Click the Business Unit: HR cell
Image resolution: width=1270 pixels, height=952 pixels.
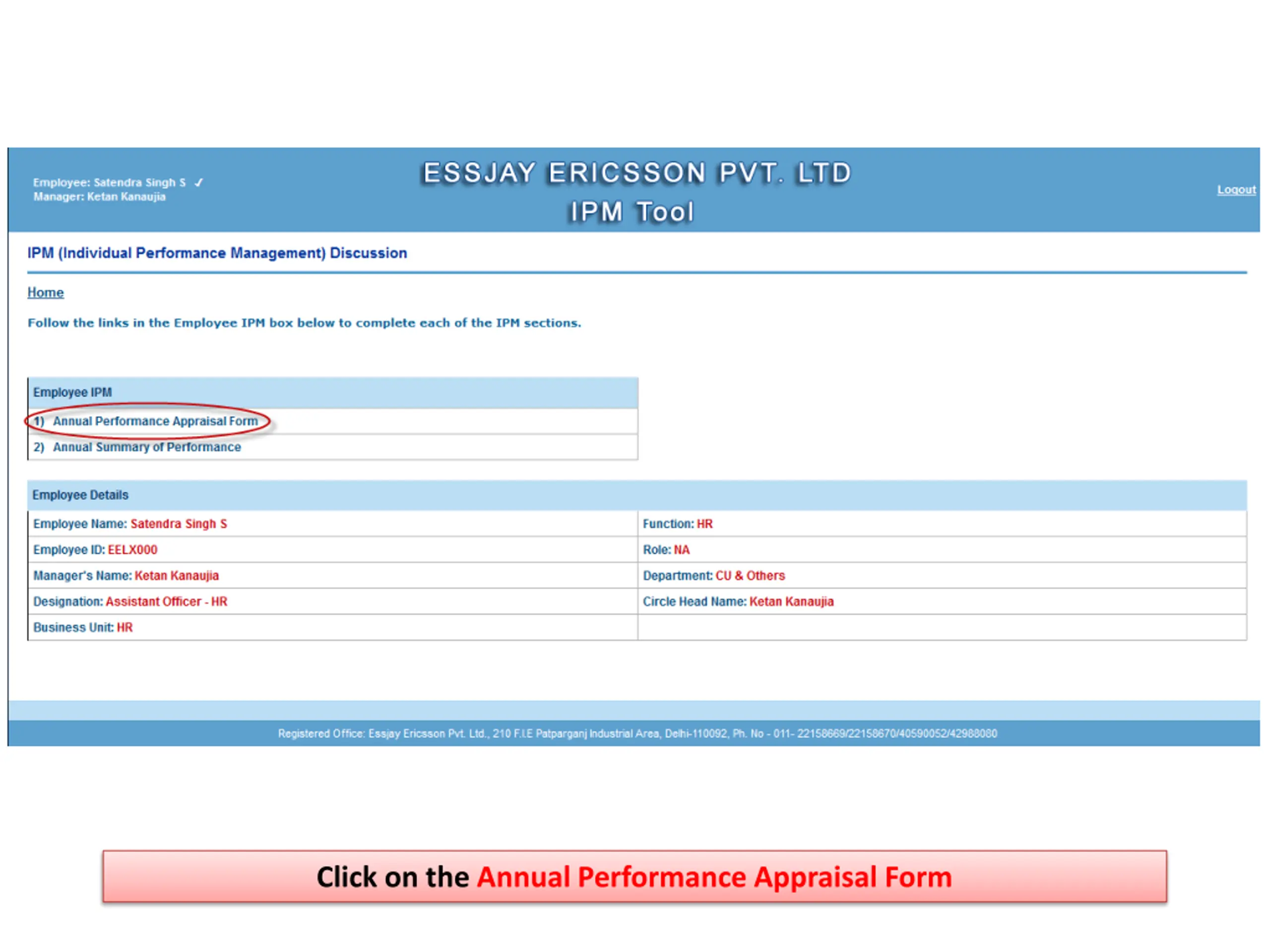tap(333, 627)
